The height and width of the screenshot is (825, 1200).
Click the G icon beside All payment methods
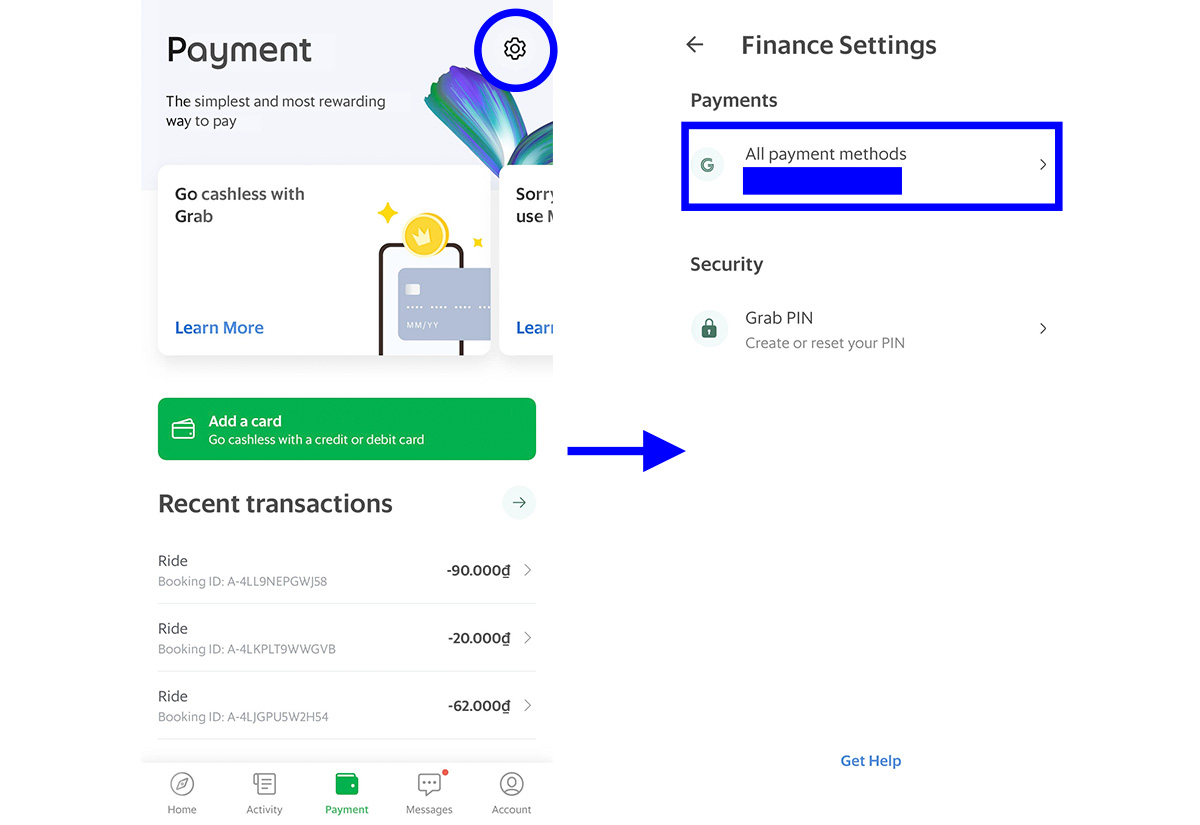click(708, 165)
